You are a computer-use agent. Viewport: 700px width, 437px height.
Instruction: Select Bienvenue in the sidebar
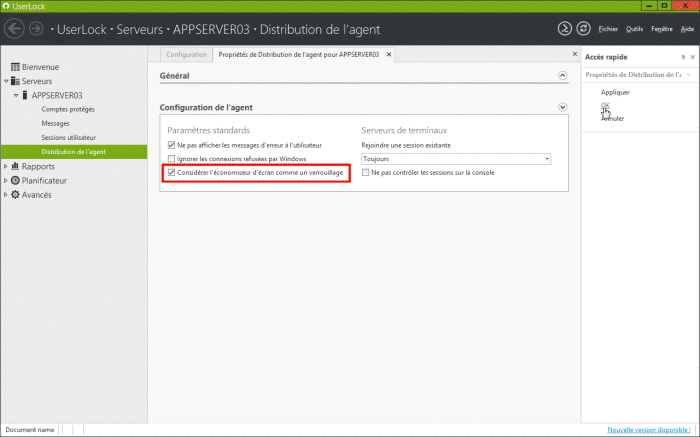point(40,67)
